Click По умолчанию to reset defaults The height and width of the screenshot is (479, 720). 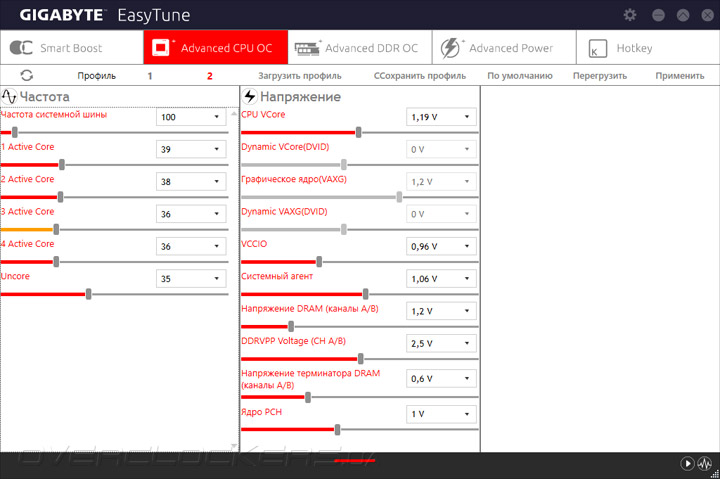[x=520, y=76]
